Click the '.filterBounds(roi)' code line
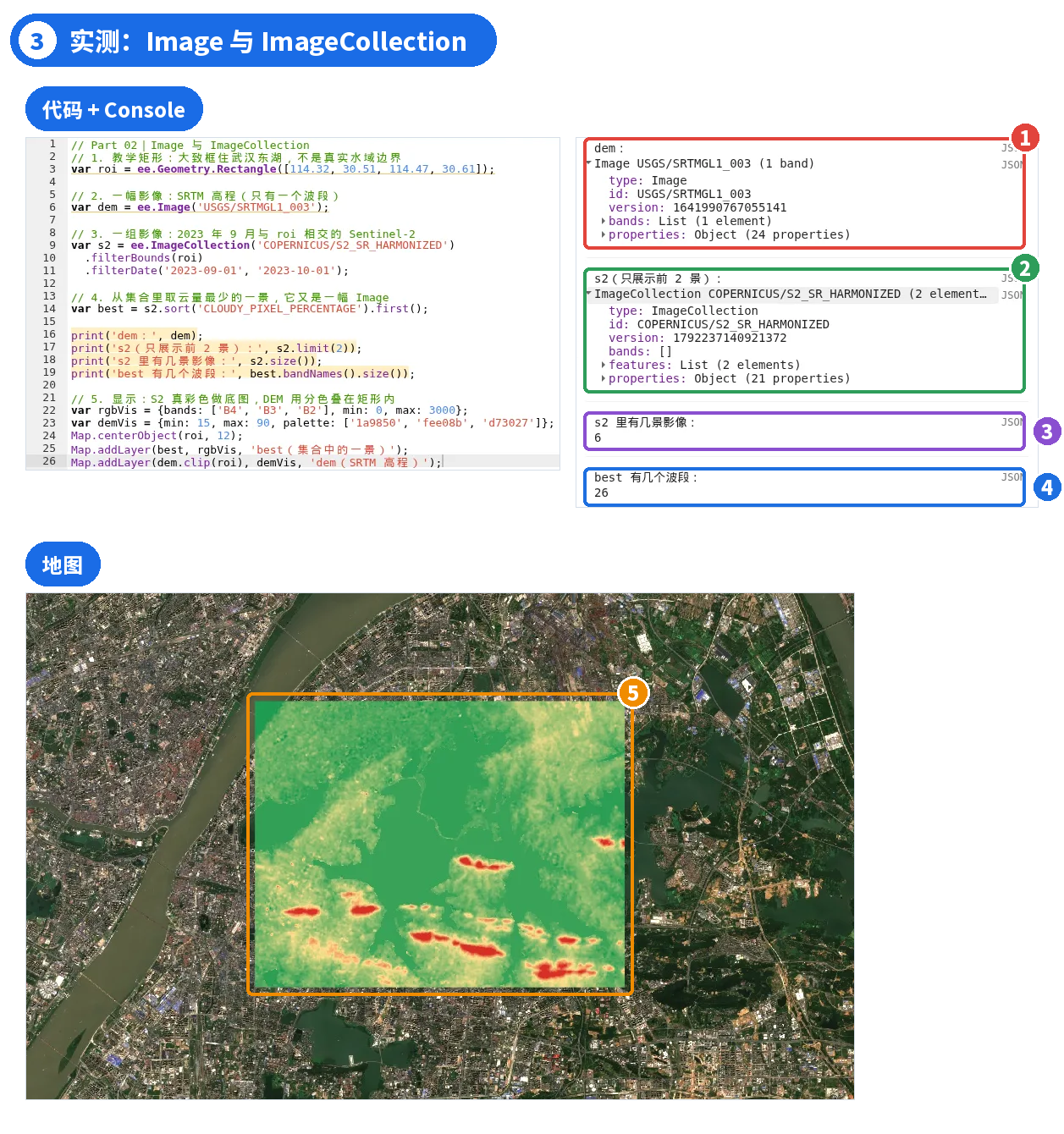Screen dimensions: 1064x1134 [144, 258]
